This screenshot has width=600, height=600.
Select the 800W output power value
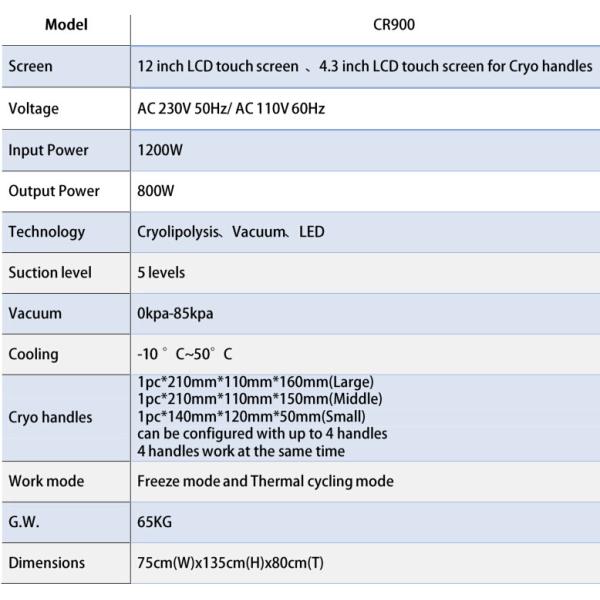[x=156, y=191]
